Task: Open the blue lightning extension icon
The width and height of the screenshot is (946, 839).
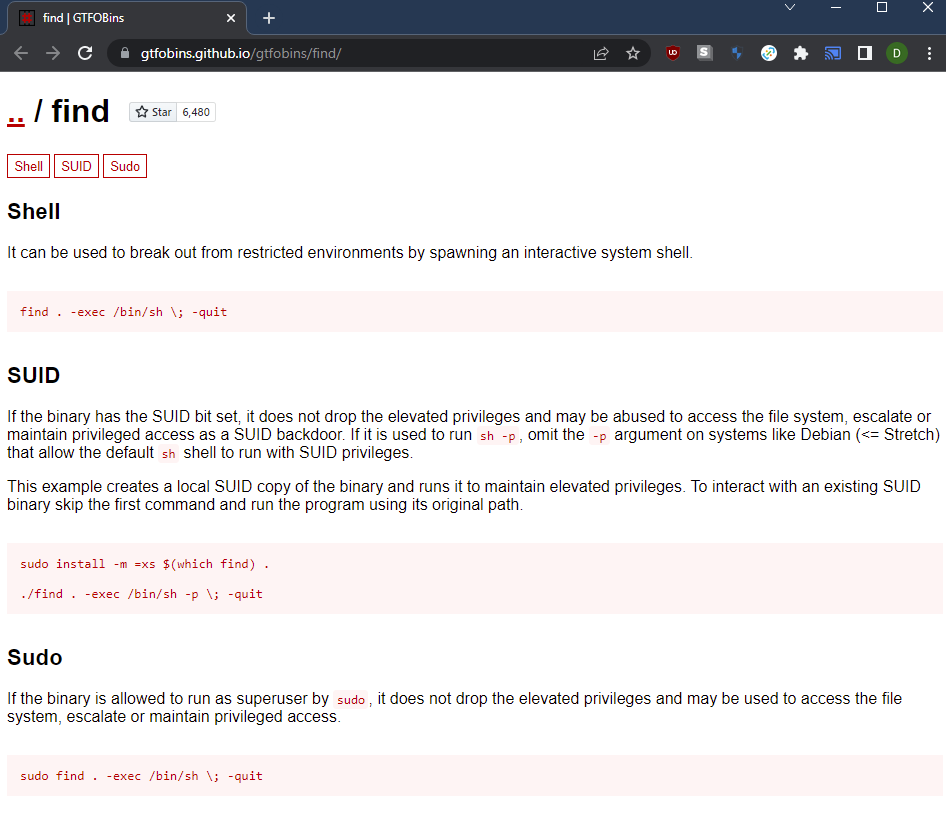Action: [x=737, y=53]
